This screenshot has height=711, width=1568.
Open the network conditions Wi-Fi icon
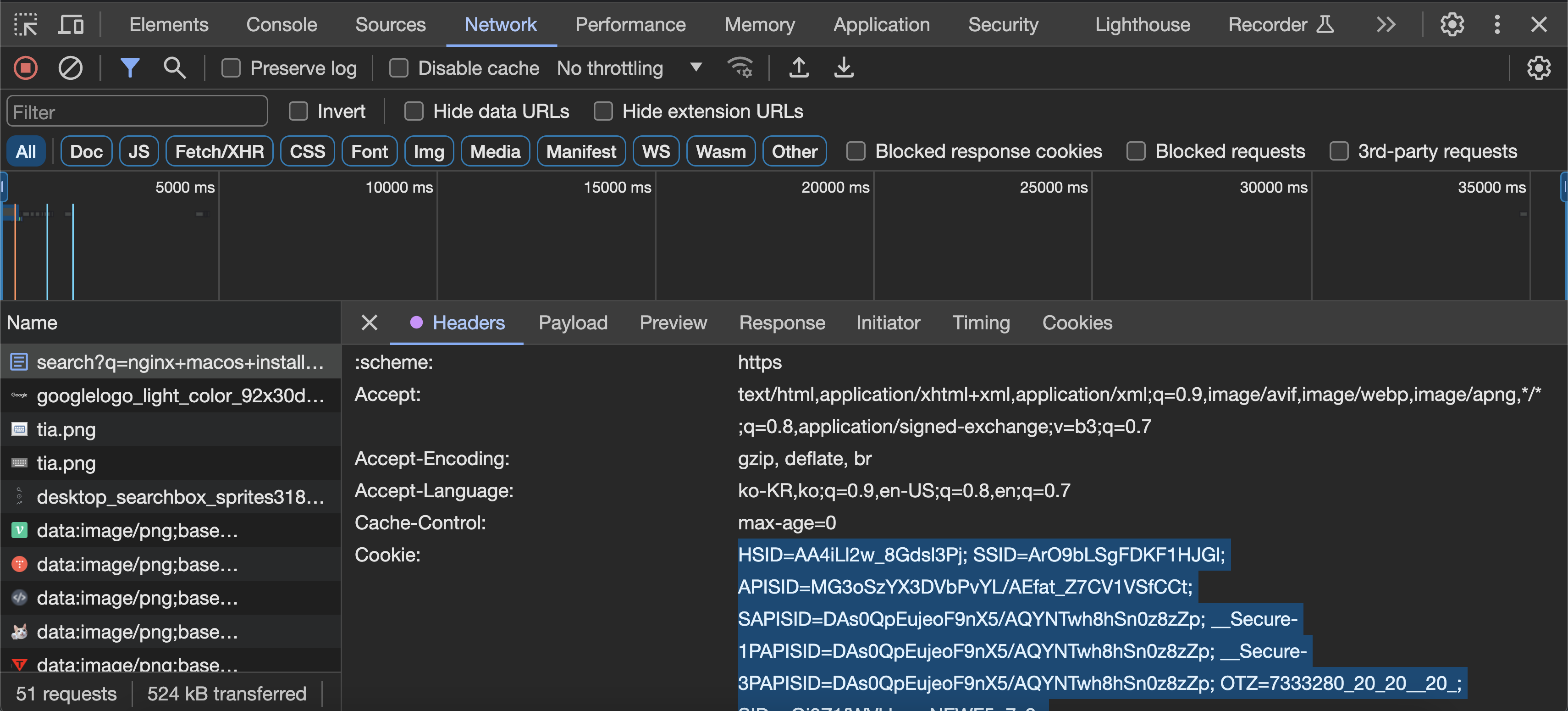(x=740, y=67)
